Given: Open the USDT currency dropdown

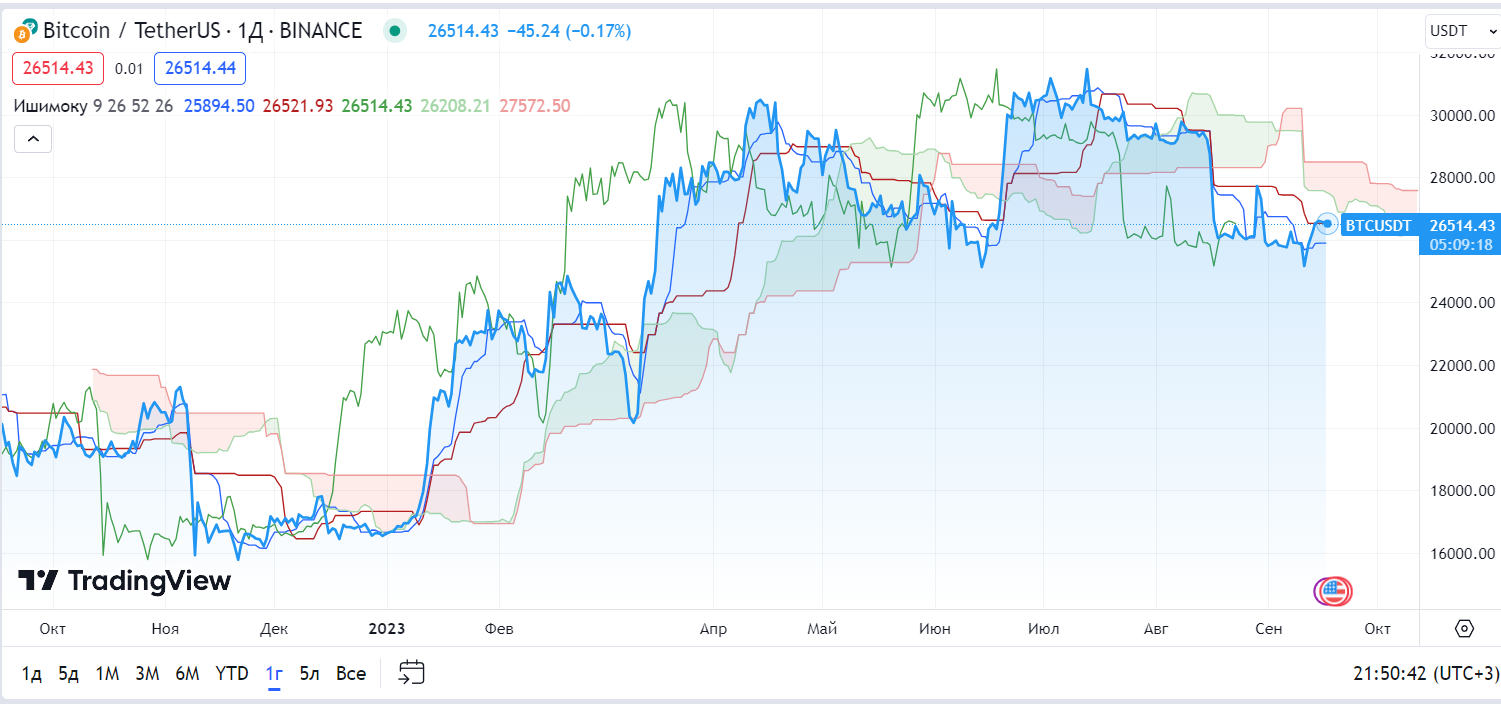Looking at the screenshot, I should click(x=1460, y=31).
